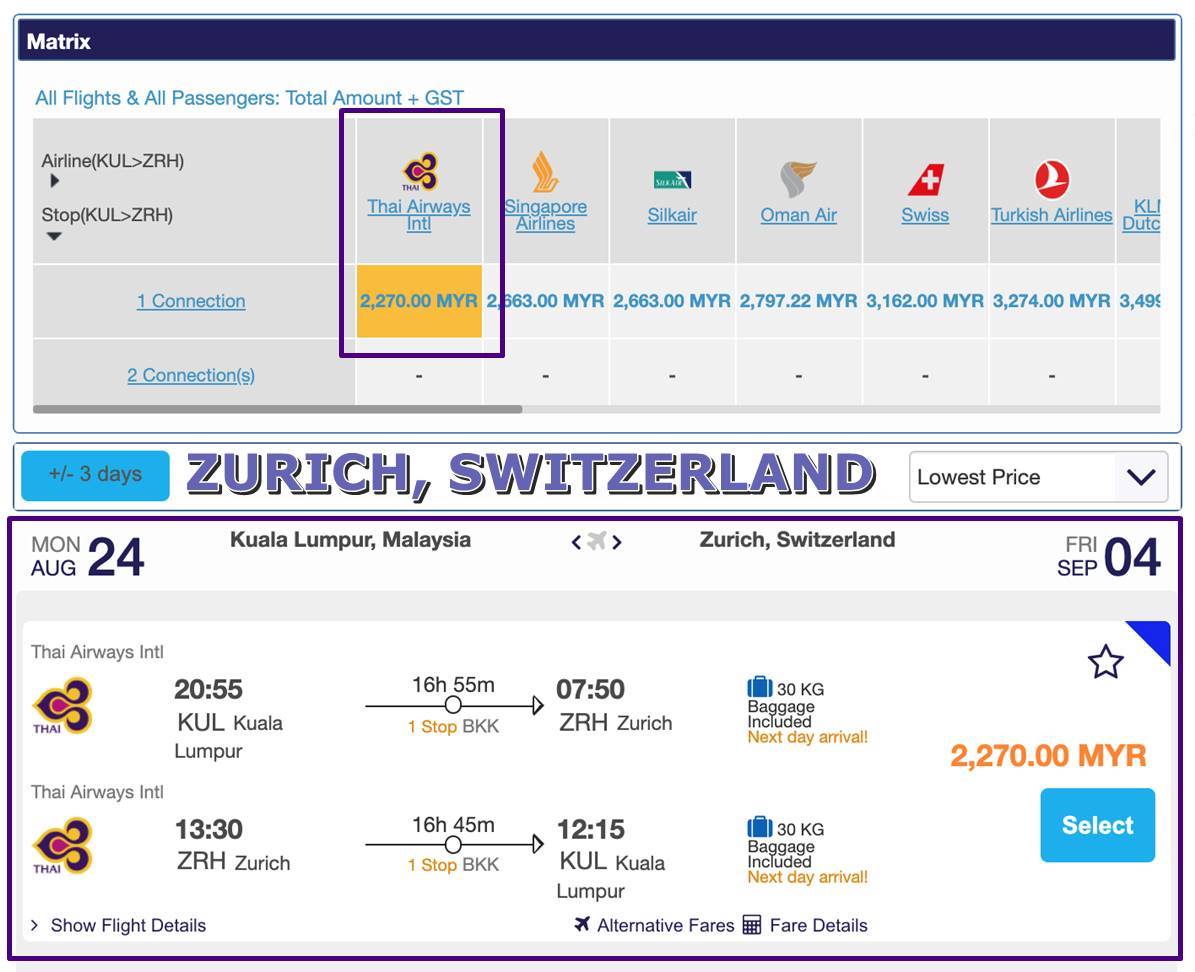This screenshot has width=1195, height=972.
Task: Collapse Stop(KUL>ZRH) down arrow
Action: 54,236
